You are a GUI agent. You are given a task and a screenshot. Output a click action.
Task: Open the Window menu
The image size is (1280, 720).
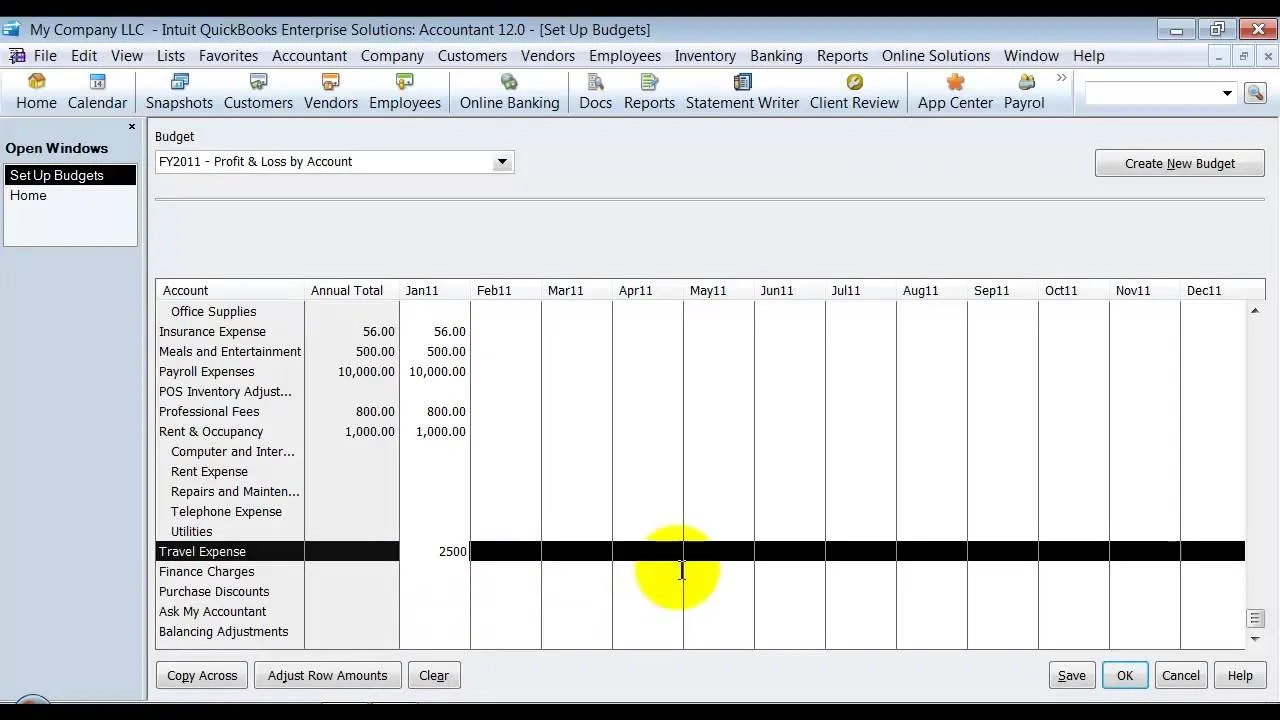pyautogui.click(x=1031, y=56)
